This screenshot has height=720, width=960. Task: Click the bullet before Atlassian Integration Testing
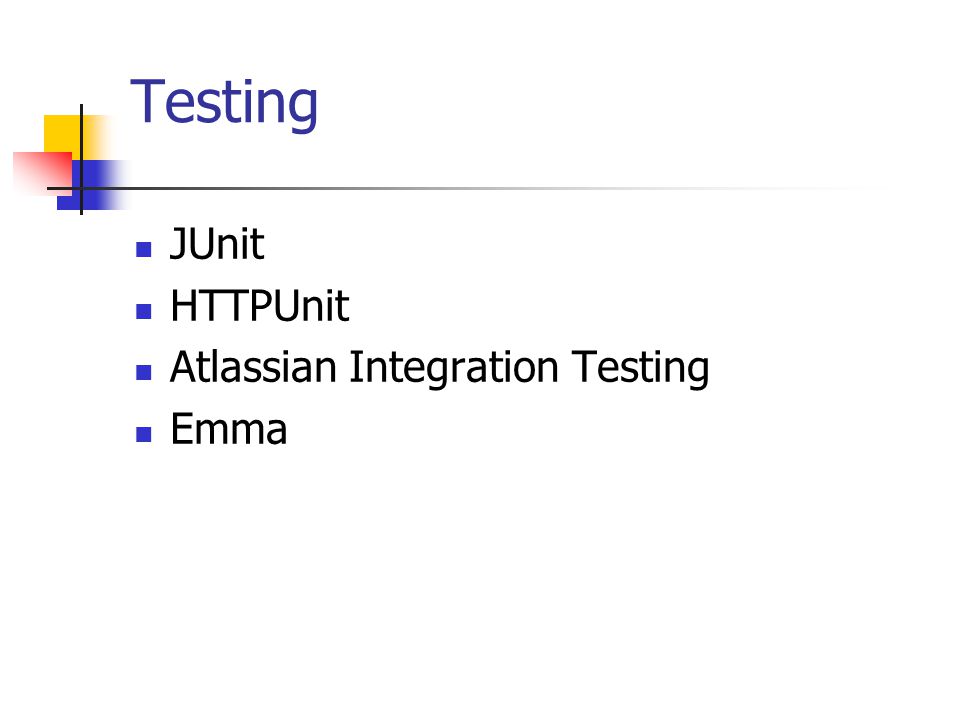tap(144, 372)
